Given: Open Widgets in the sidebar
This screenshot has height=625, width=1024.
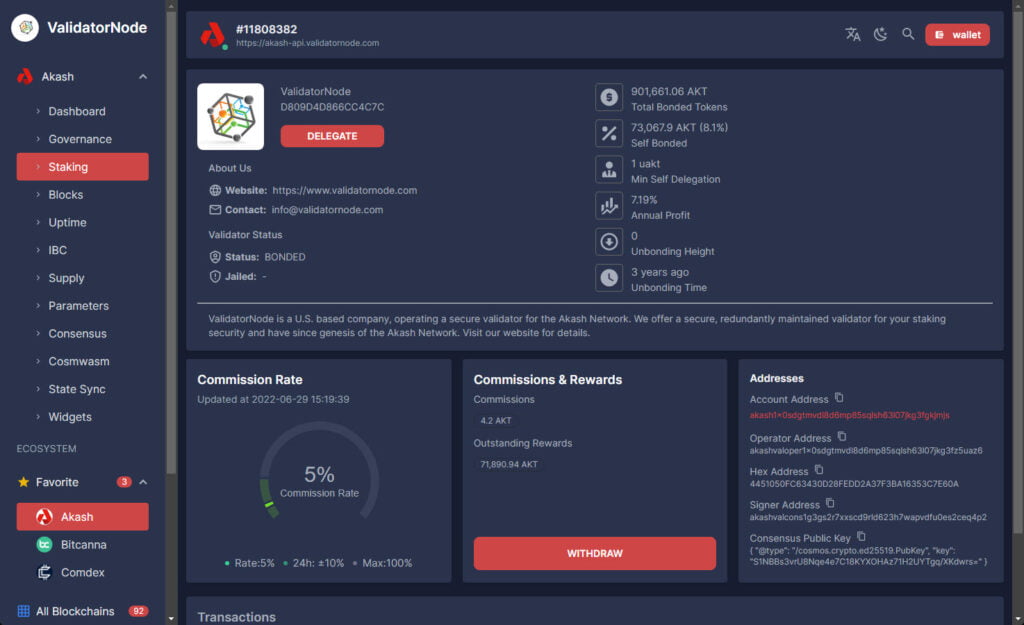Looking at the screenshot, I should (82, 417).
